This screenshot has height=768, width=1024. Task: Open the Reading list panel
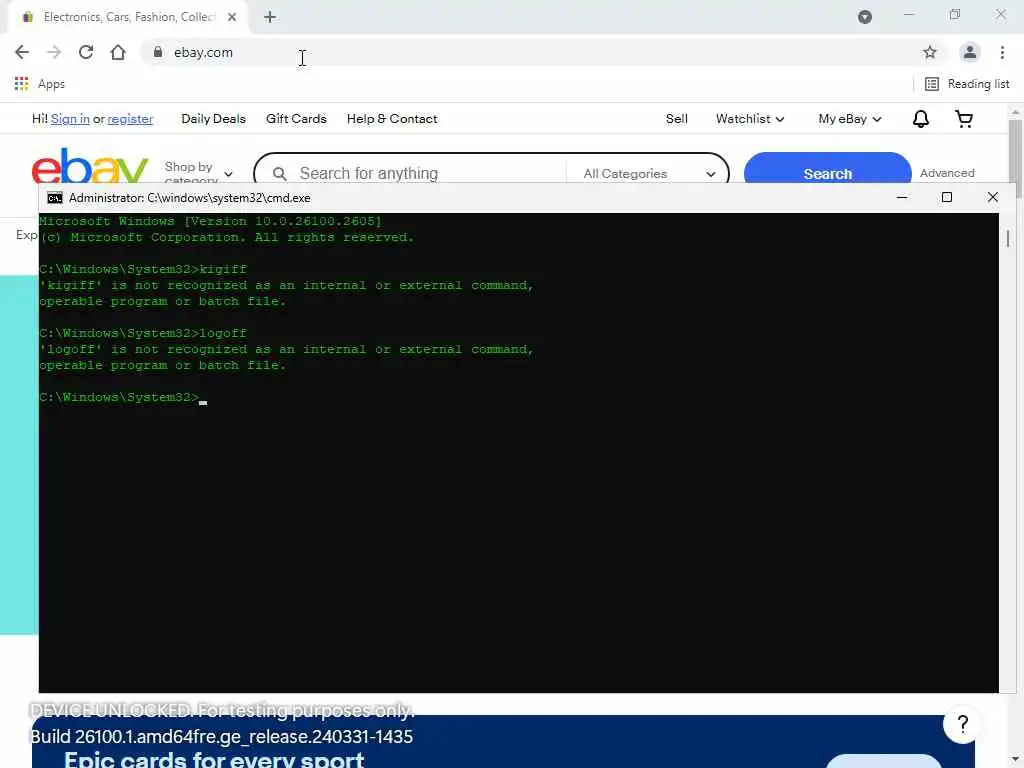click(967, 84)
